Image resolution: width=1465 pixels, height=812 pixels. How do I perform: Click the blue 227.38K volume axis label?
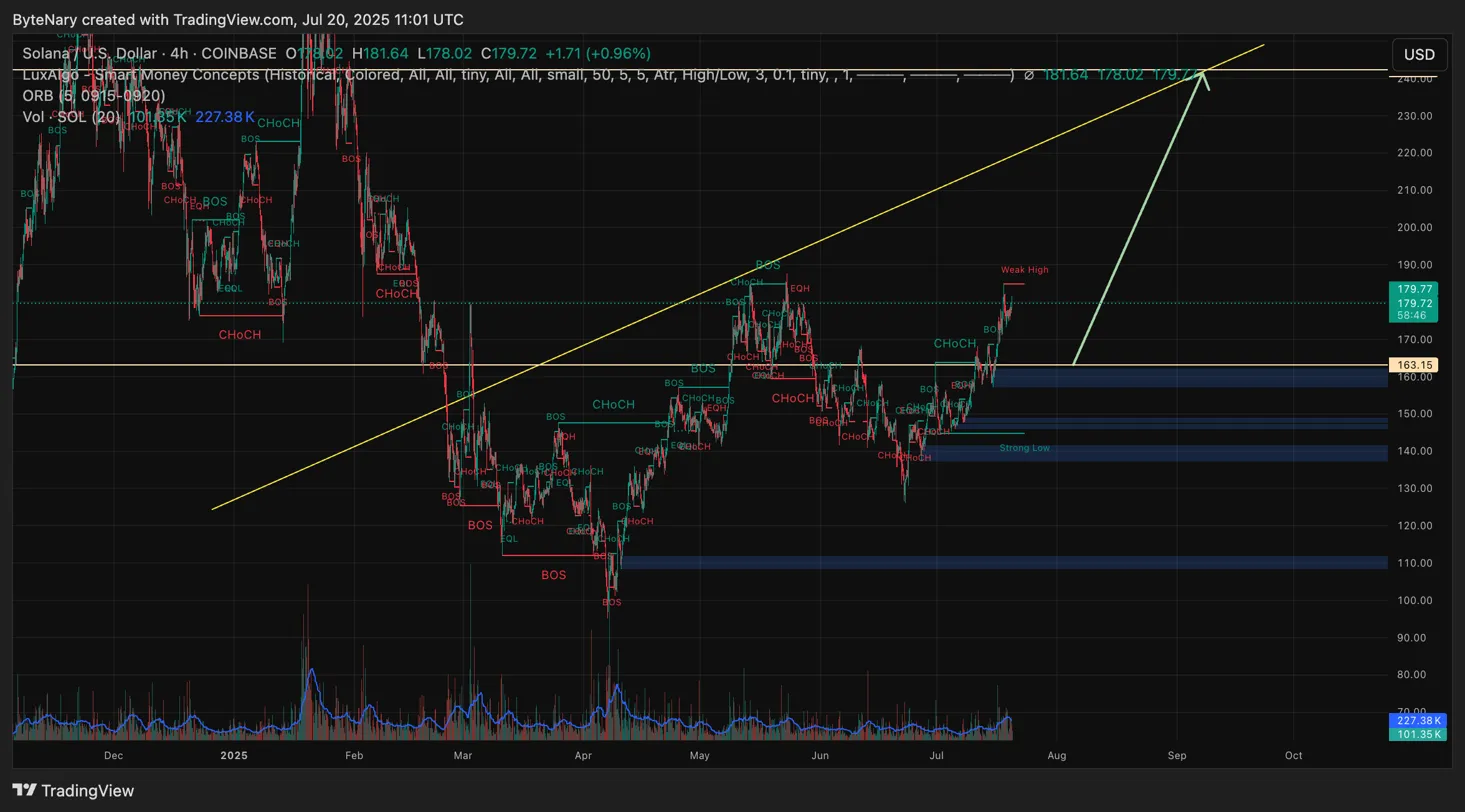(x=1413, y=720)
